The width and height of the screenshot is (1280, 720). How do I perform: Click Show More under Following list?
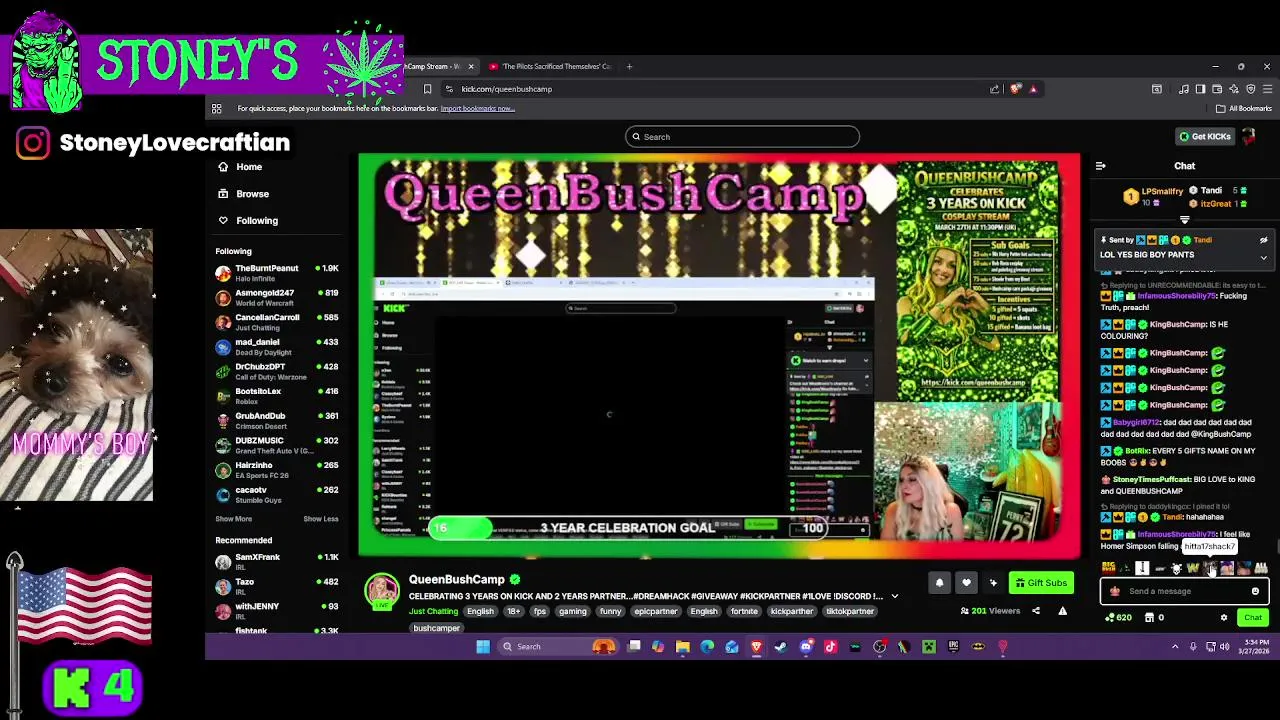tap(234, 519)
